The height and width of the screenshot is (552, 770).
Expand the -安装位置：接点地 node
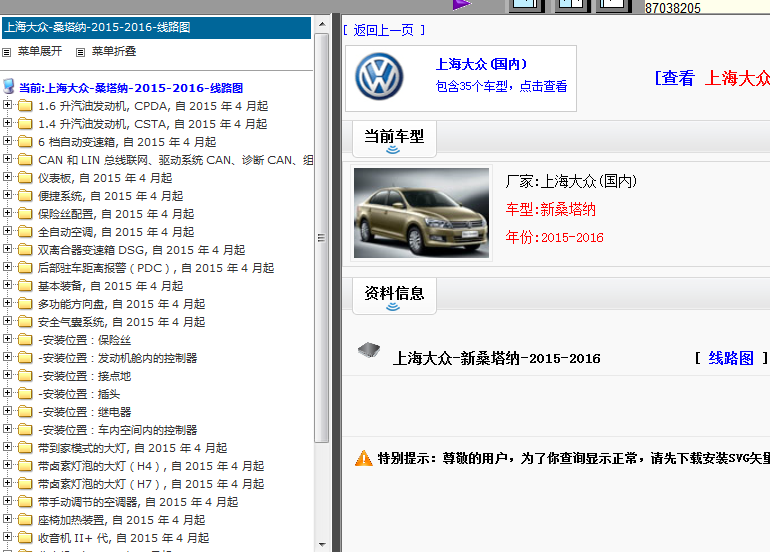(7, 375)
